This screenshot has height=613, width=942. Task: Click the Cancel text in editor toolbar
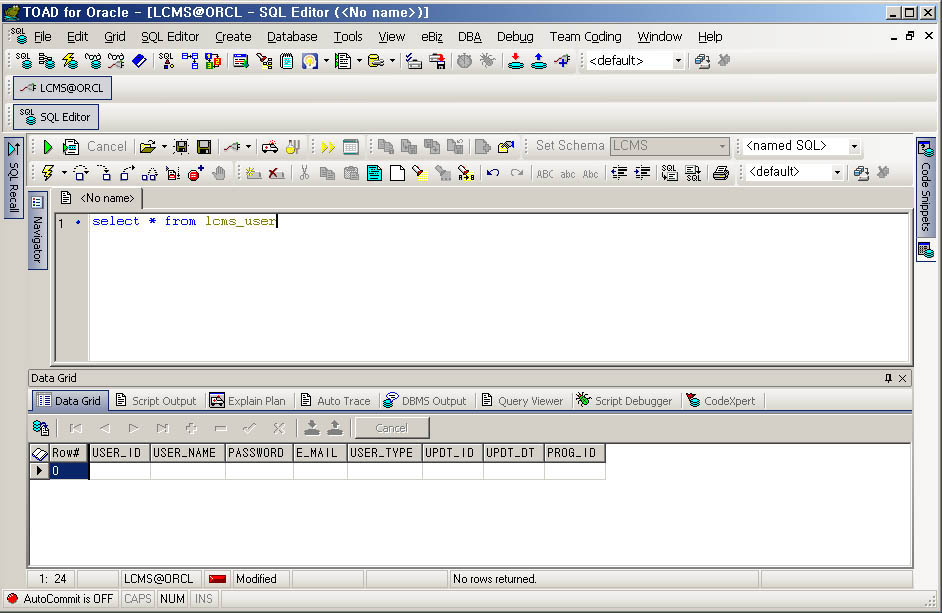107,147
